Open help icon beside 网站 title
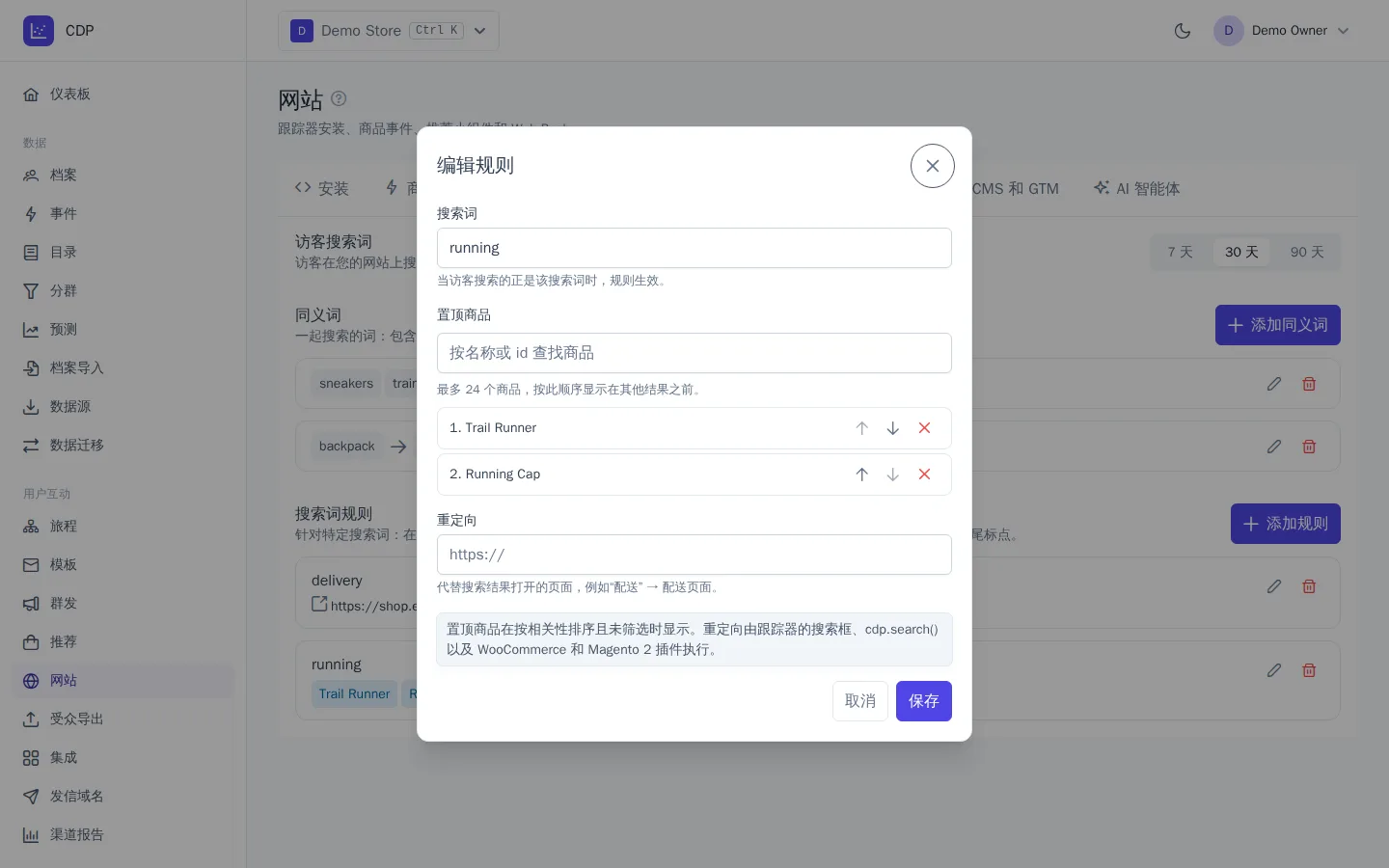This screenshot has height=868, width=1389. 339,98
